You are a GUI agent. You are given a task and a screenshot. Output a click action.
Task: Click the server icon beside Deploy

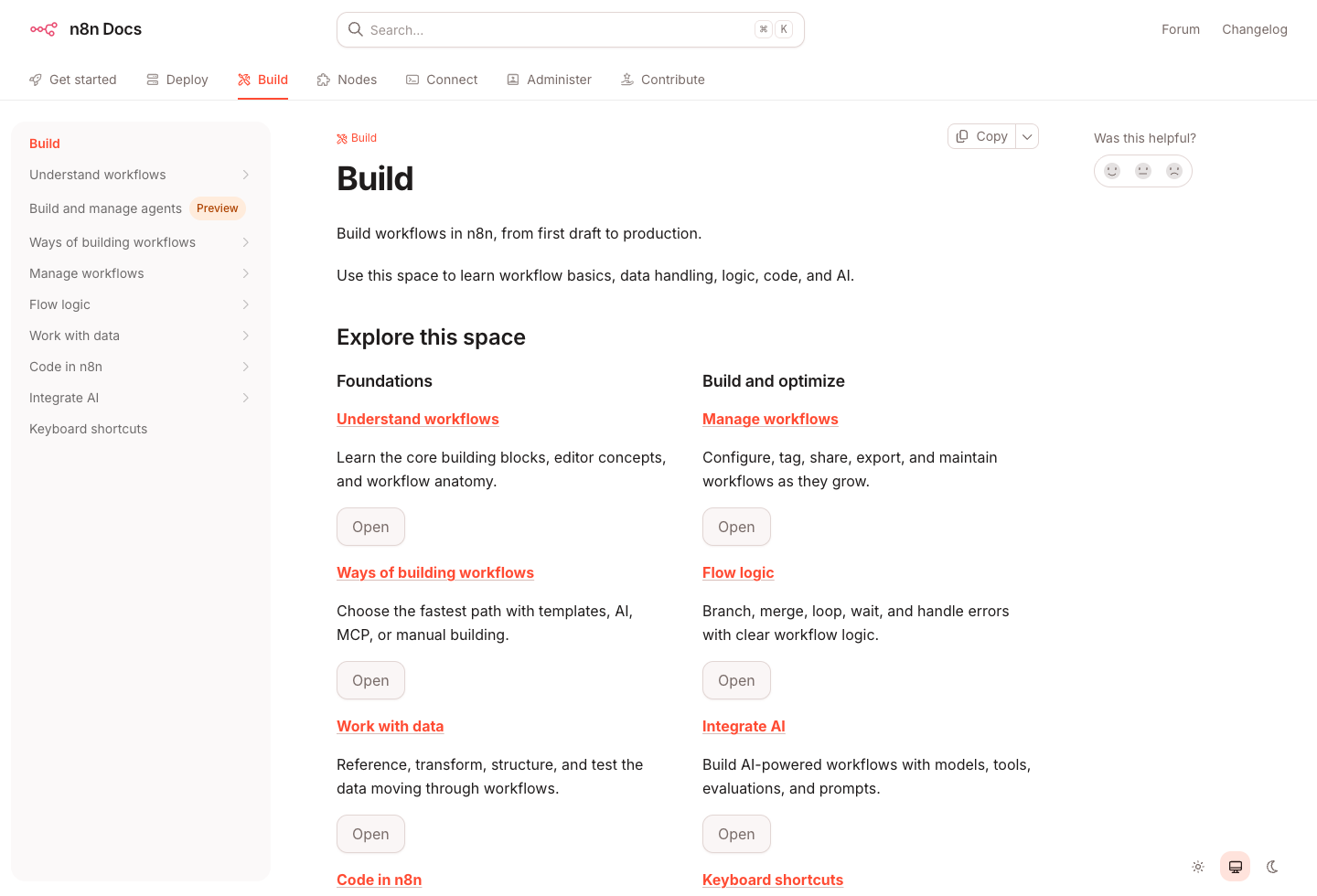point(153,80)
